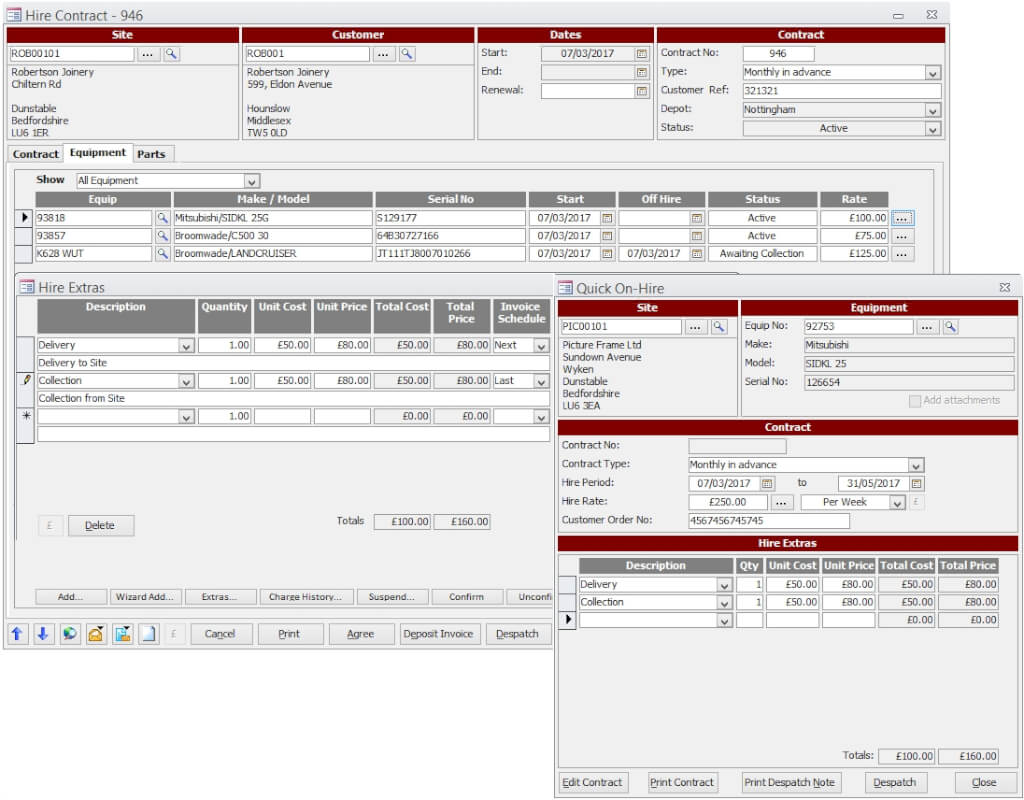This screenshot has width=1024, height=800.
Task: Open the Per Week hire rate dropdown
Action: point(897,502)
